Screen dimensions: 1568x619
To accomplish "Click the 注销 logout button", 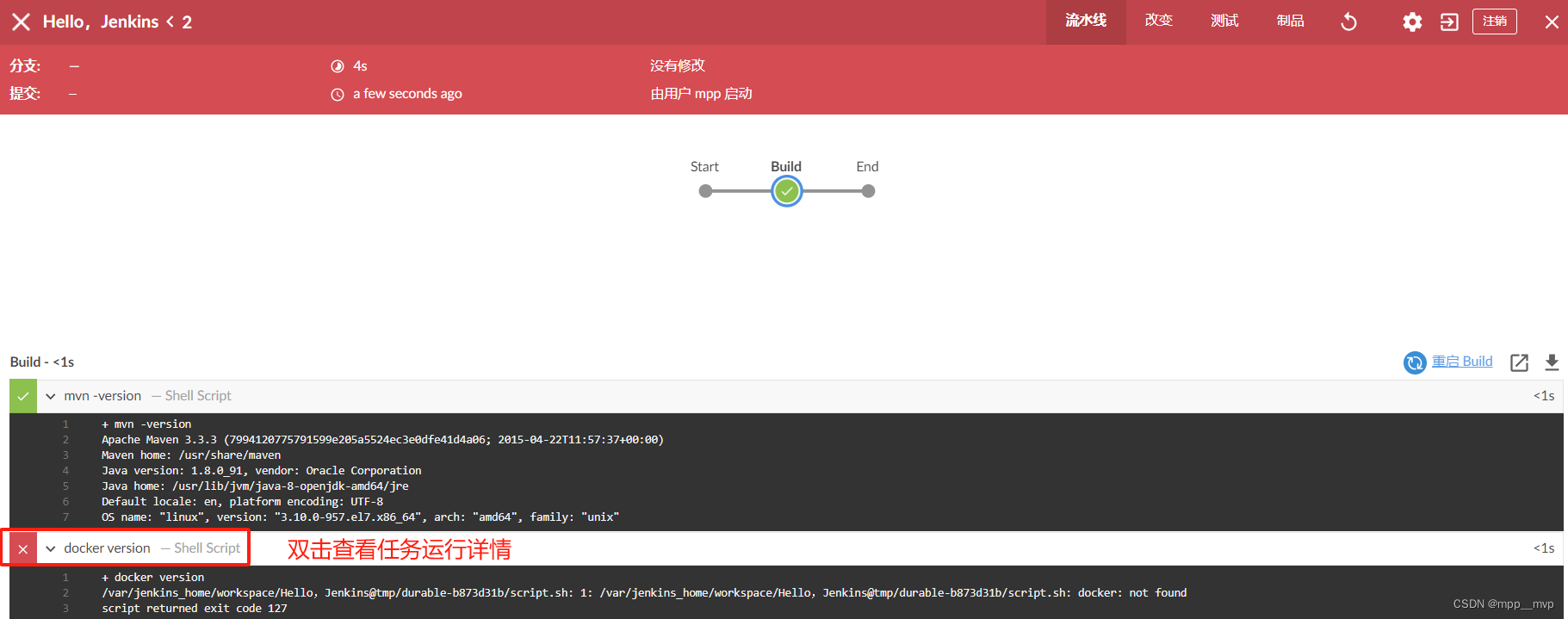I will coord(1495,22).
